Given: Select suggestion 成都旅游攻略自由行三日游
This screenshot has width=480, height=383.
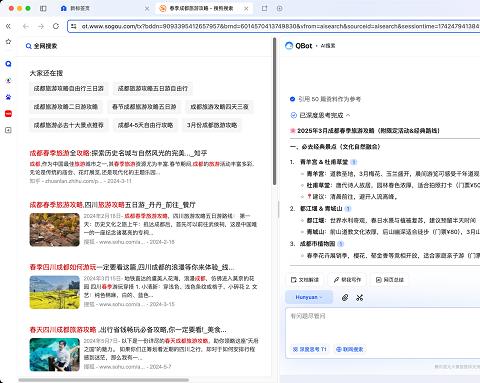Looking at the screenshot, I should (x=69, y=88).
